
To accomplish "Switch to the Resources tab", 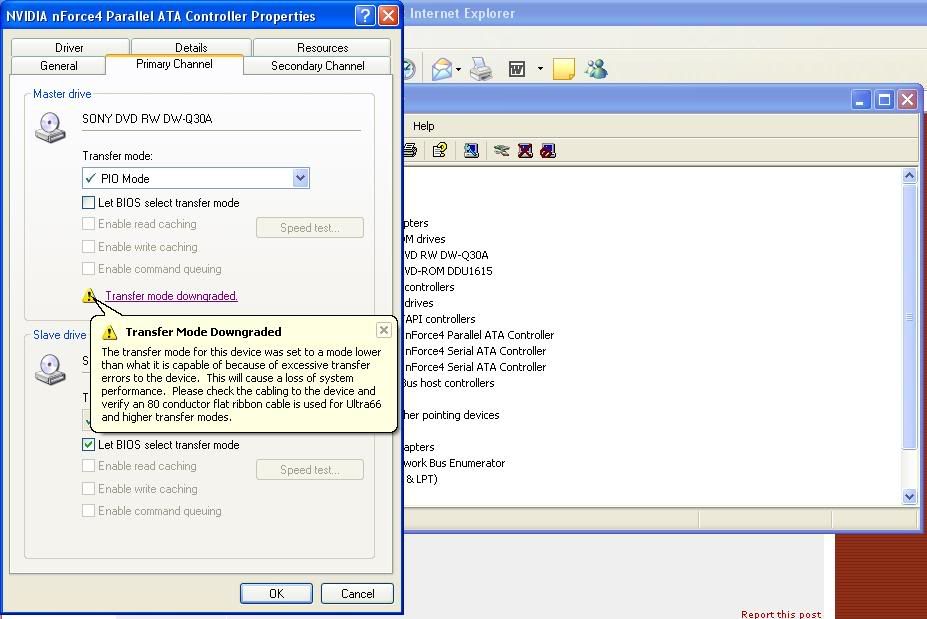I will click(x=322, y=47).
